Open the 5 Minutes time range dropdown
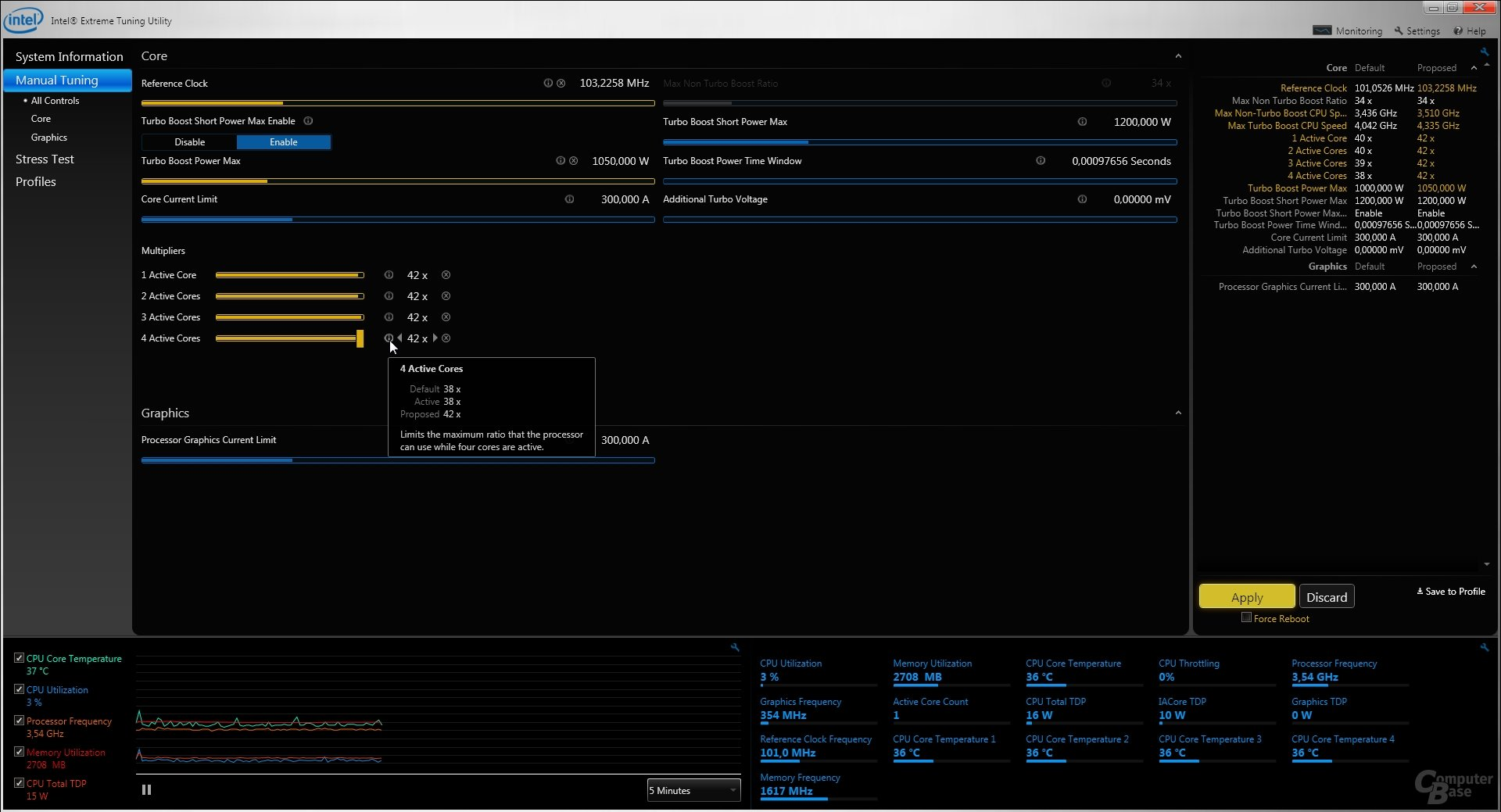The width and height of the screenshot is (1501, 812). pos(693,791)
